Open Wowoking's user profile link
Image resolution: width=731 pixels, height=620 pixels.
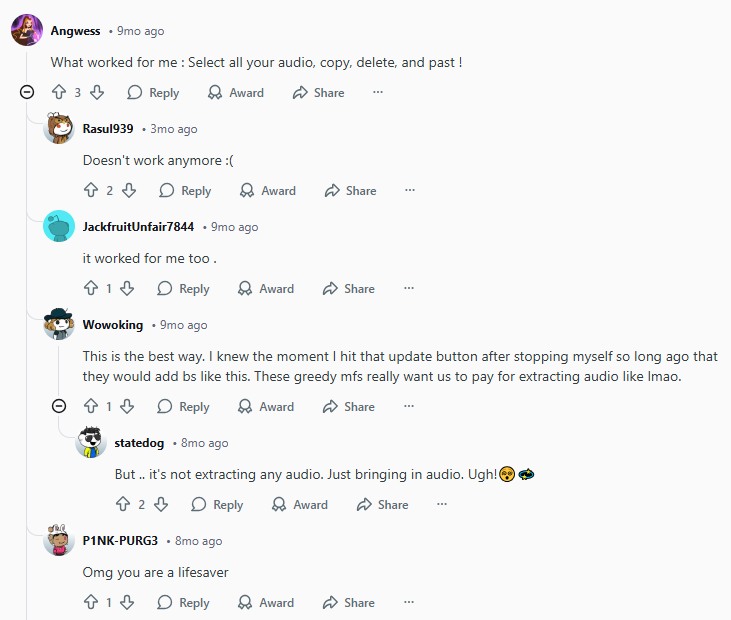(x=112, y=325)
